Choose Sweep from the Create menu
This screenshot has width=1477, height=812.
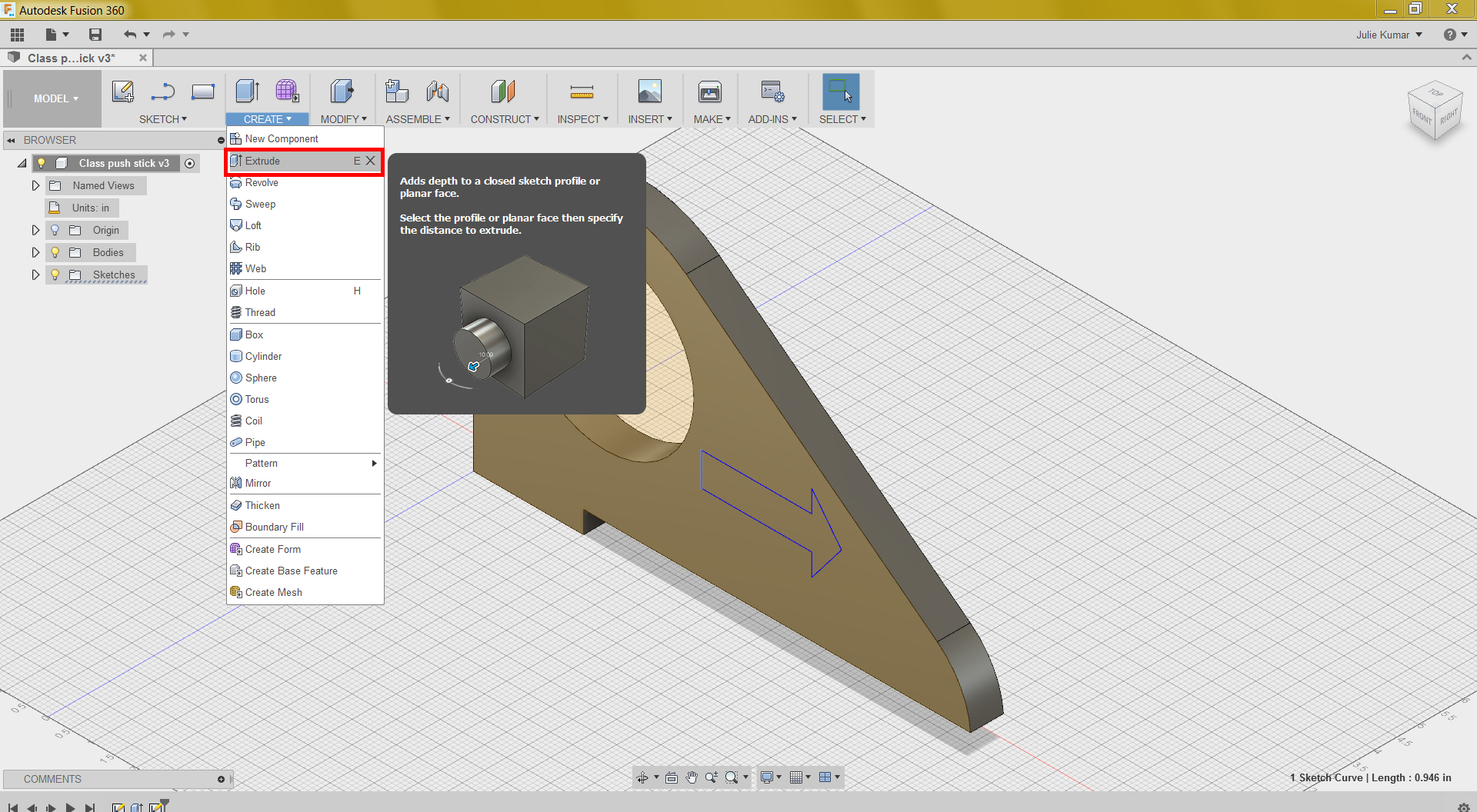tap(305, 204)
